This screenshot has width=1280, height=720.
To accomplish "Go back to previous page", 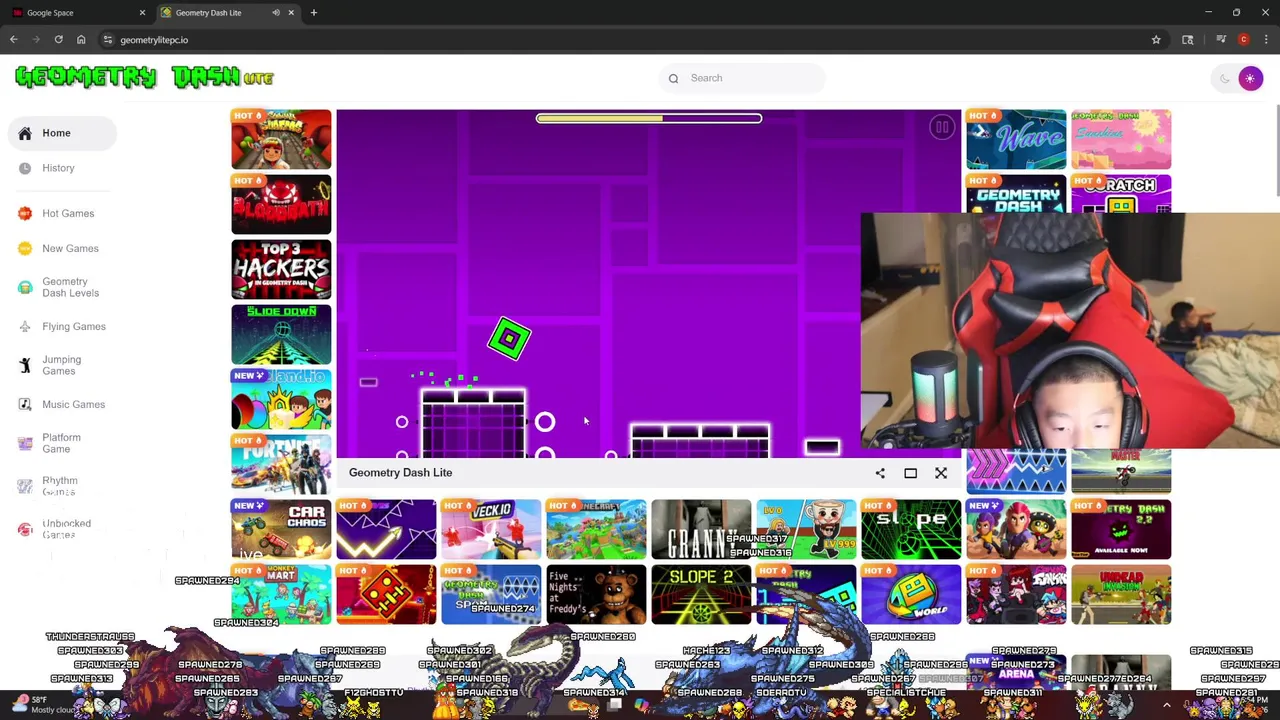I will pyautogui.click(x=14, y=40).
